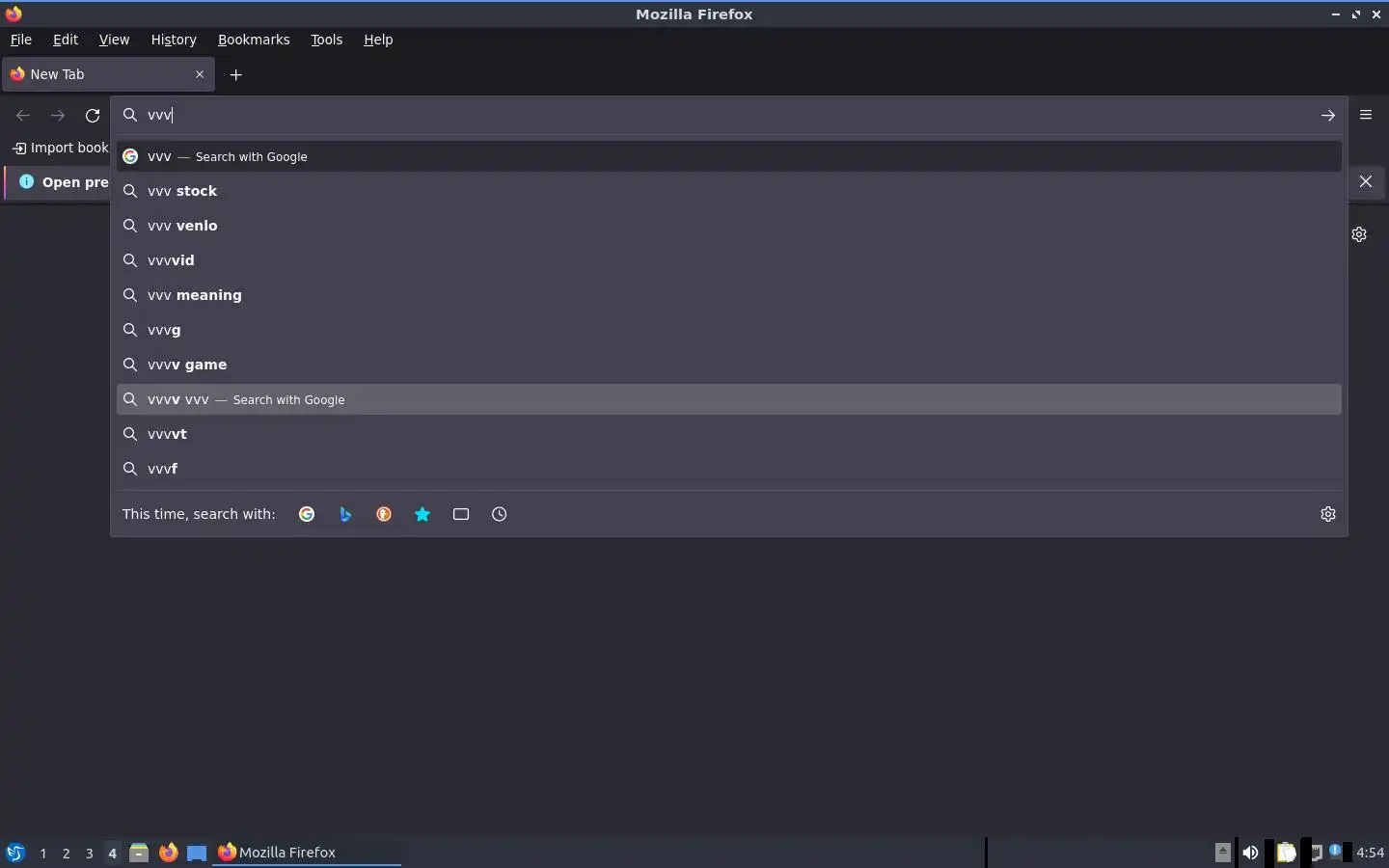The image size is (1389, 868).
Task: Open the Help menu
Action: point(378,40)
